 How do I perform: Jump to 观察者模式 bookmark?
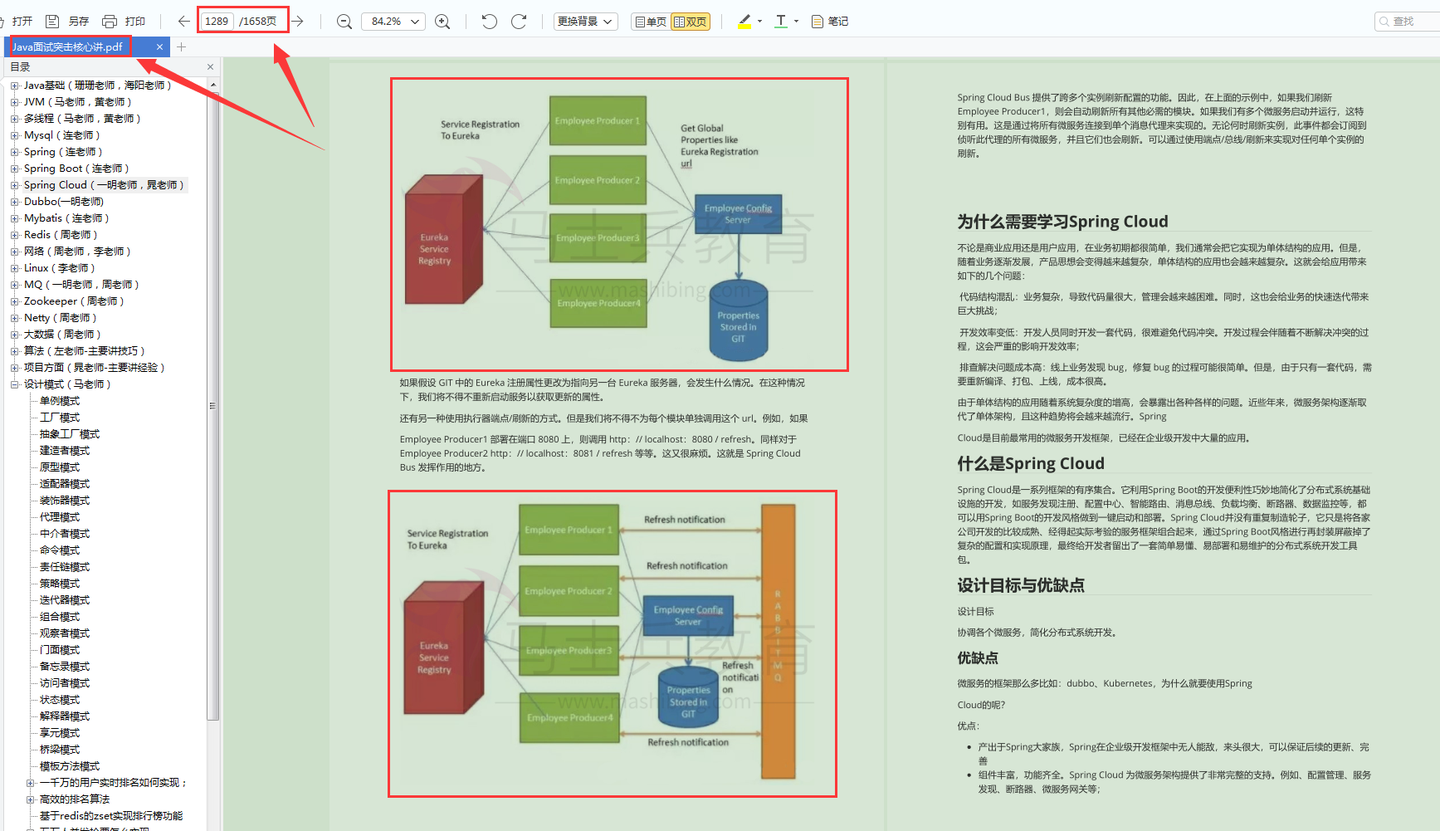(x=65, y=633)
